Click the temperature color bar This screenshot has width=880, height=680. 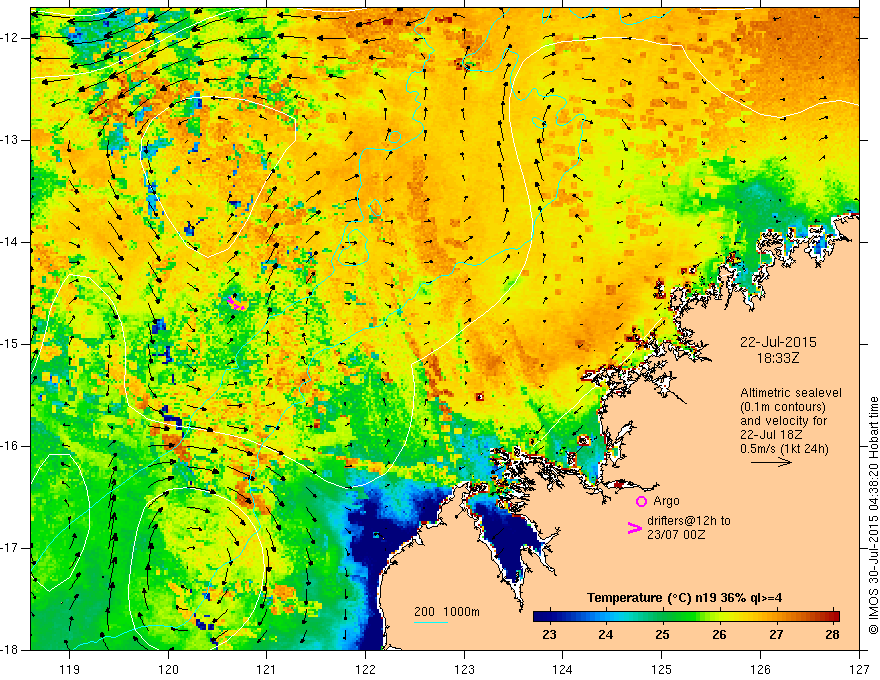coord(686,616)
